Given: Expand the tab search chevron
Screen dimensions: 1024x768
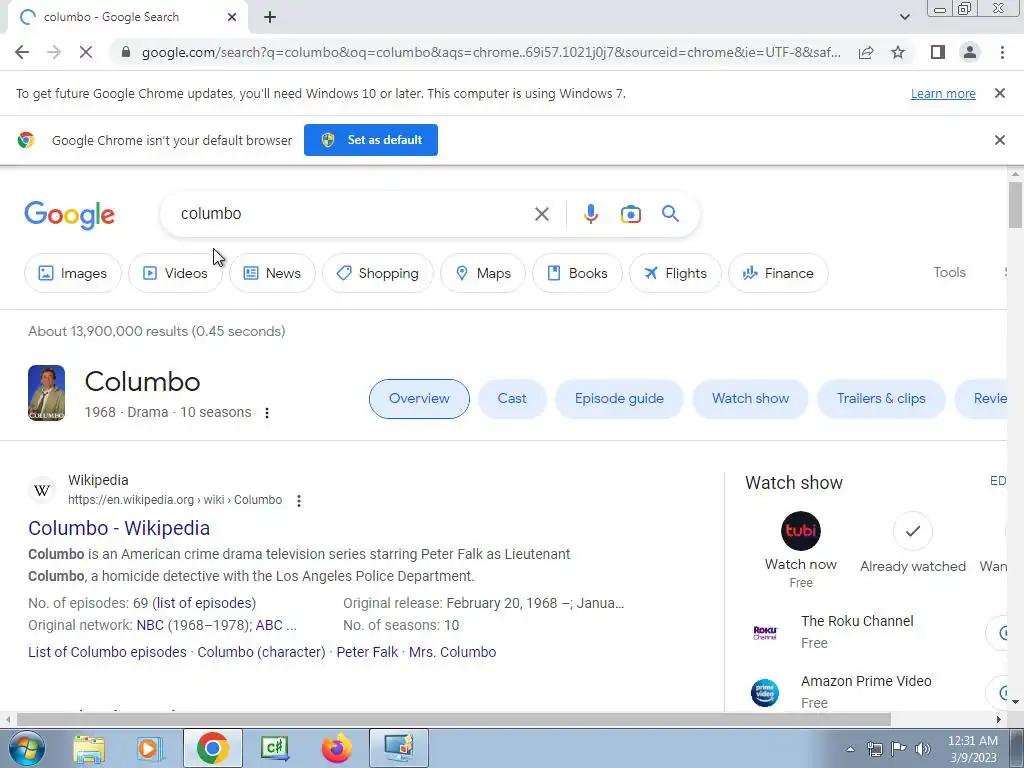Looking at the screenshot, I should [x=904, y=17].
